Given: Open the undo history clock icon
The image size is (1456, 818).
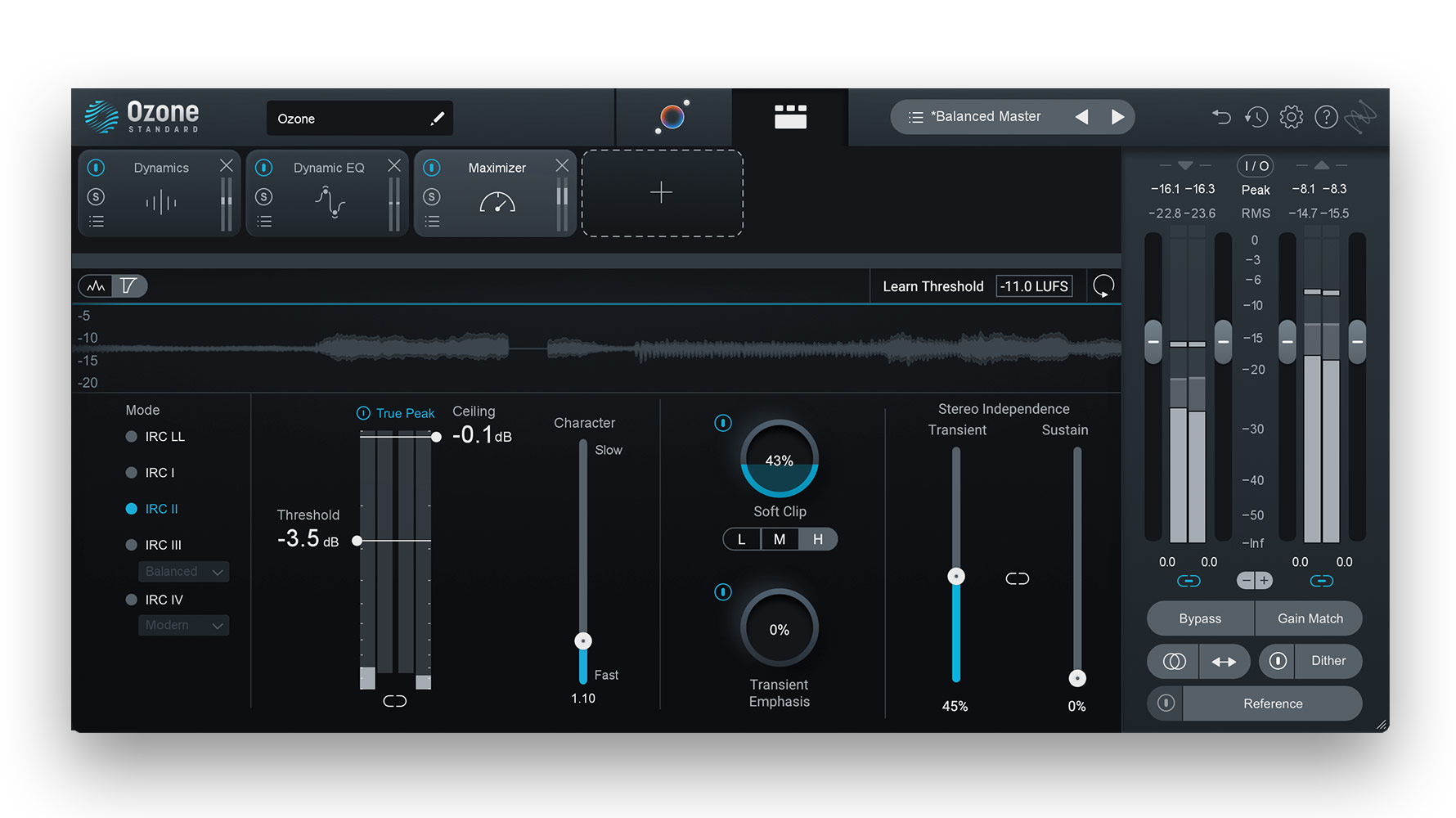Looking at the screenshot, I should point(1256,118).
